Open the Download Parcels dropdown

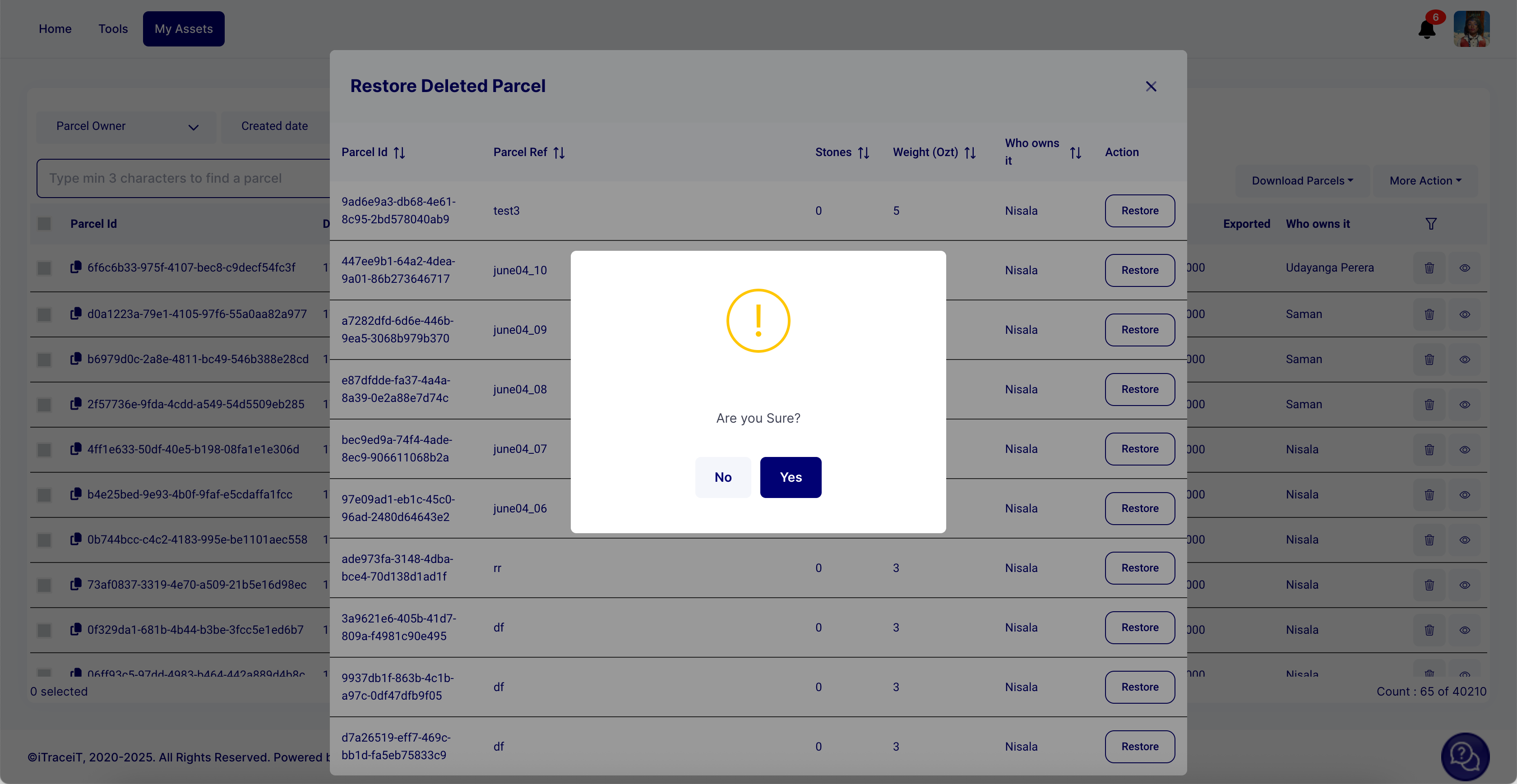(1302, 181)
